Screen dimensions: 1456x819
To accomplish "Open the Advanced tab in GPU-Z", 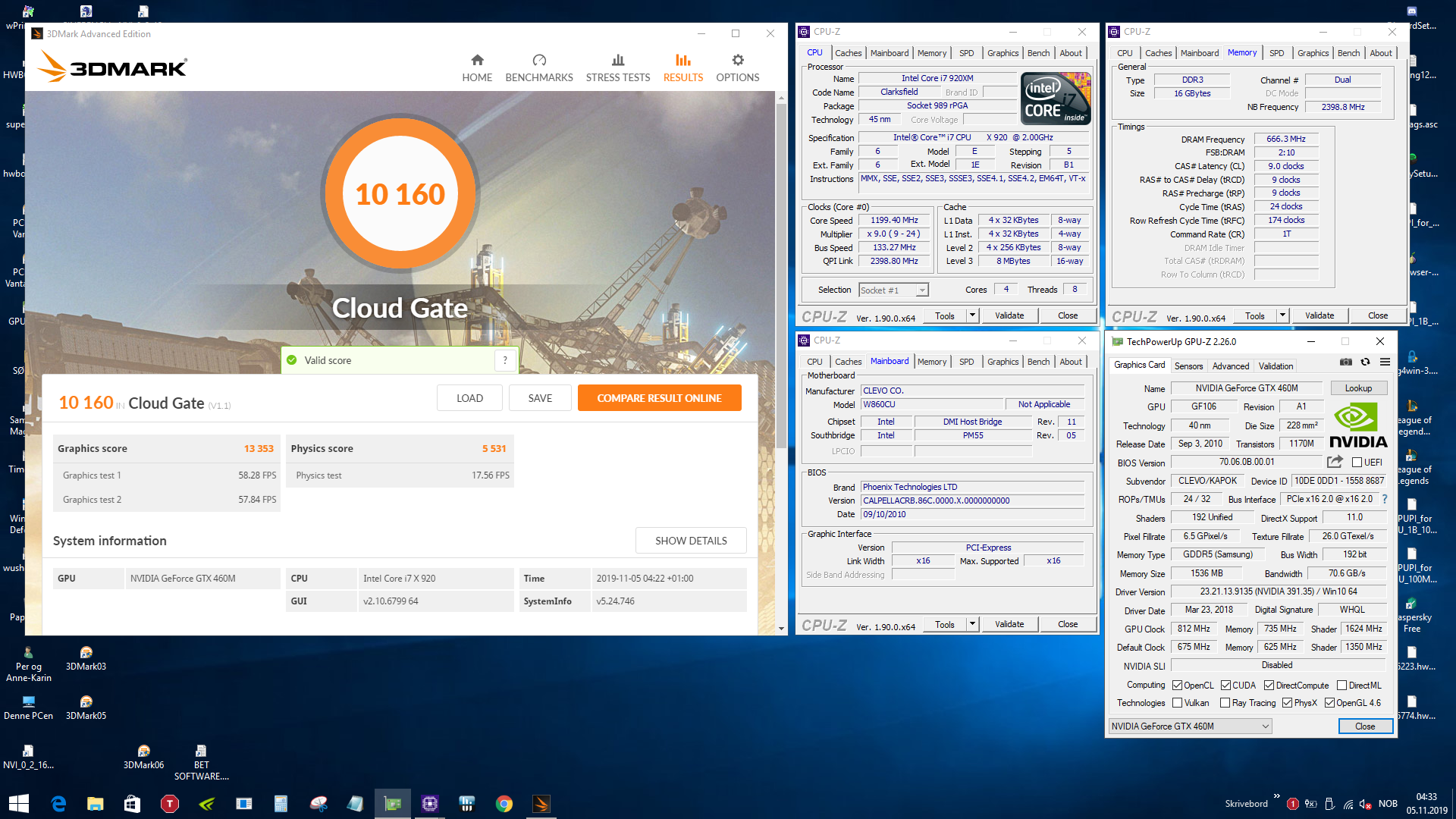I will pyautogui.click(x=1230, y=366).
